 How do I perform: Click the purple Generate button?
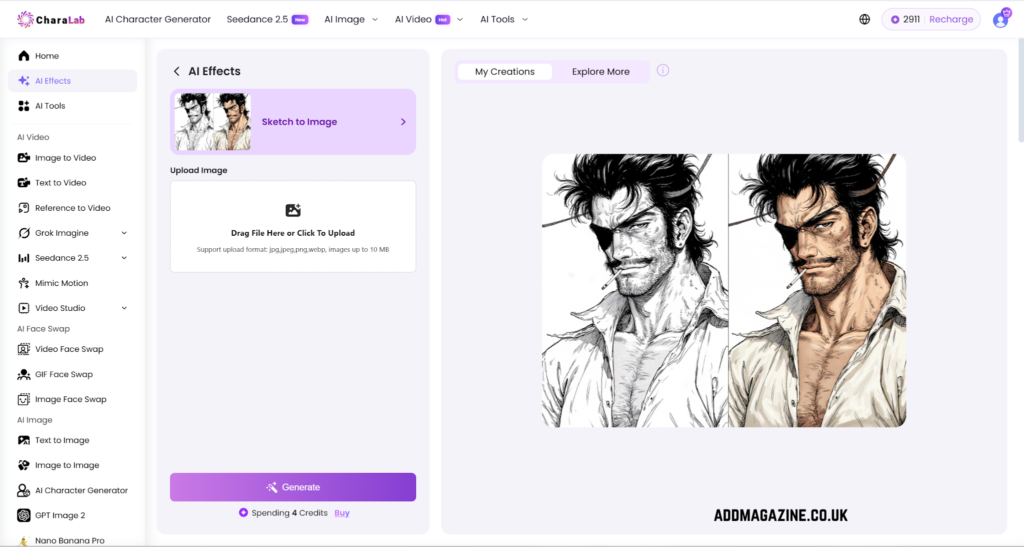293,487
